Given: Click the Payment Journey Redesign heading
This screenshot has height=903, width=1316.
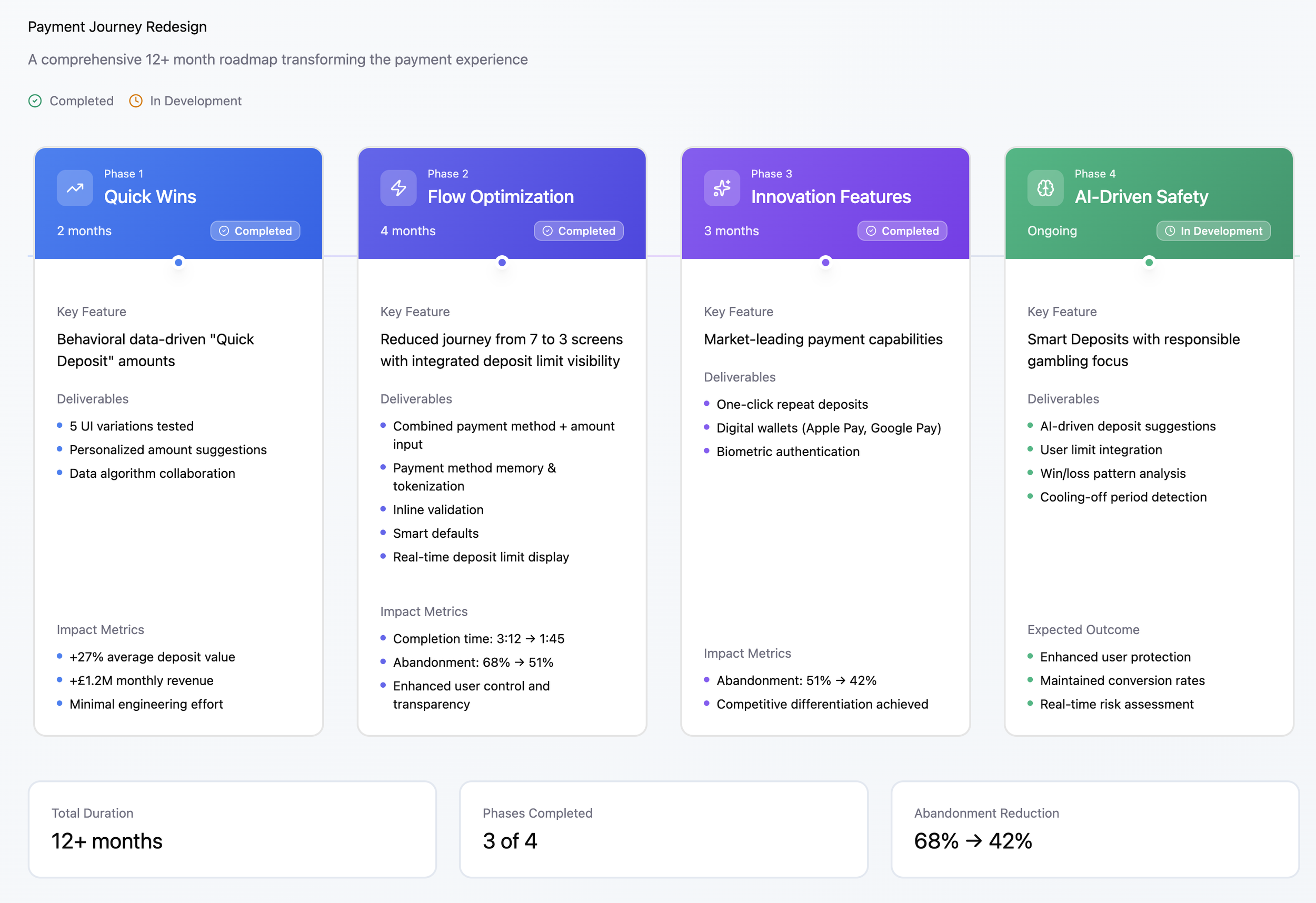Looking at the screenshot, I should pos(117,27).
